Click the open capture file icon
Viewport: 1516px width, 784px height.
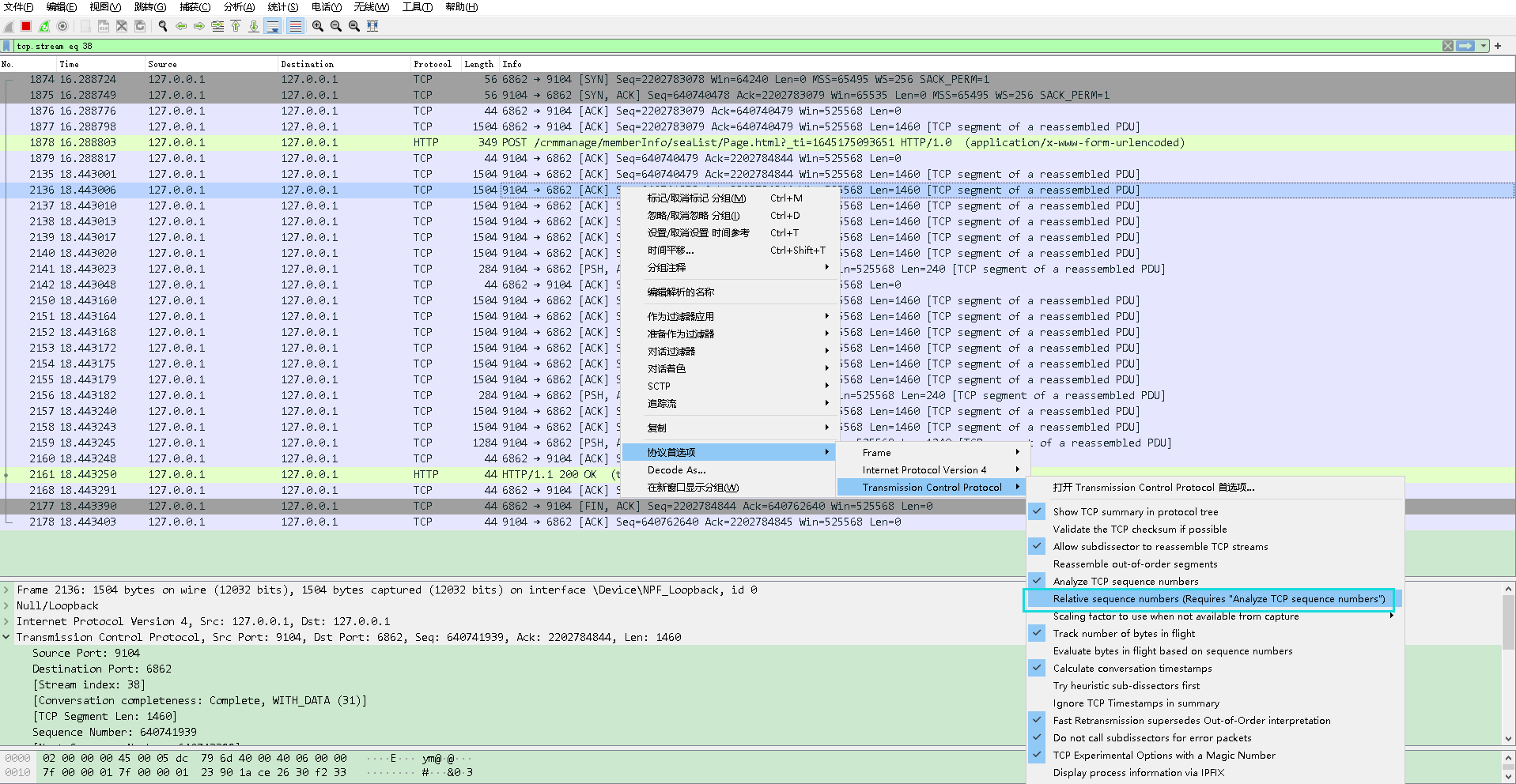tap(85, 26)
